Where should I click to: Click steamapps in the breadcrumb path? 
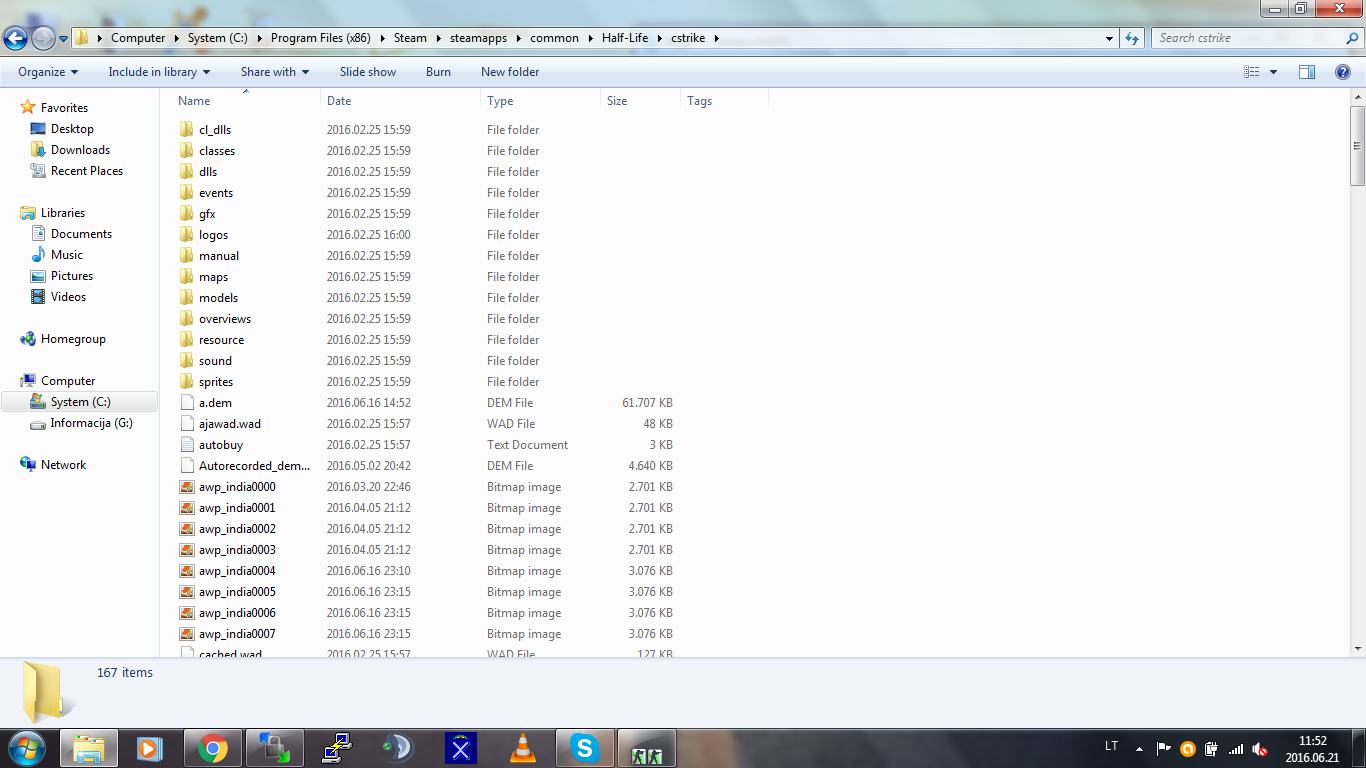[x=478, y=38]
